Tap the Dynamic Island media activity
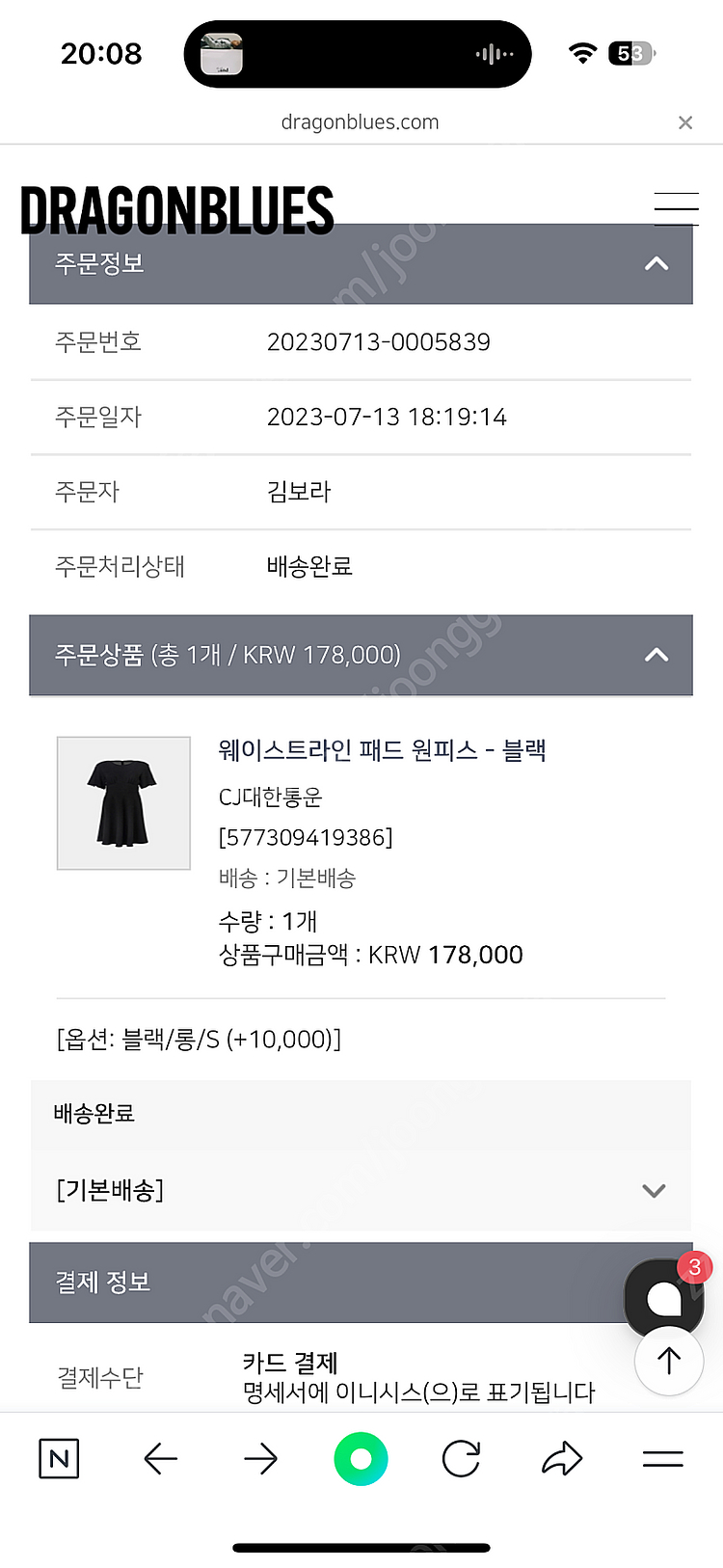 coord(358,54)
